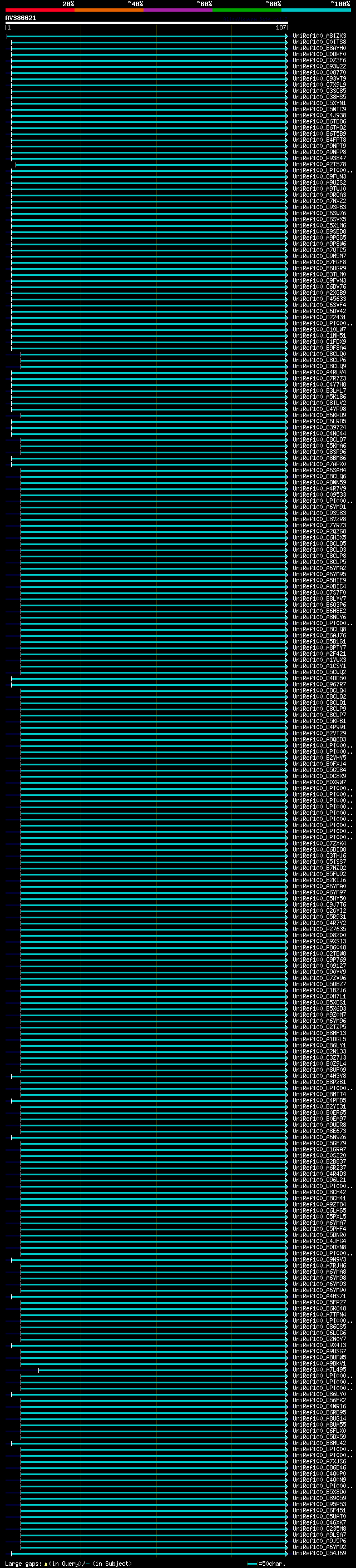The image size is (356, 1568).
Task: Click the UniRef100_B2KIJ6 label
Action: point(319,881)
